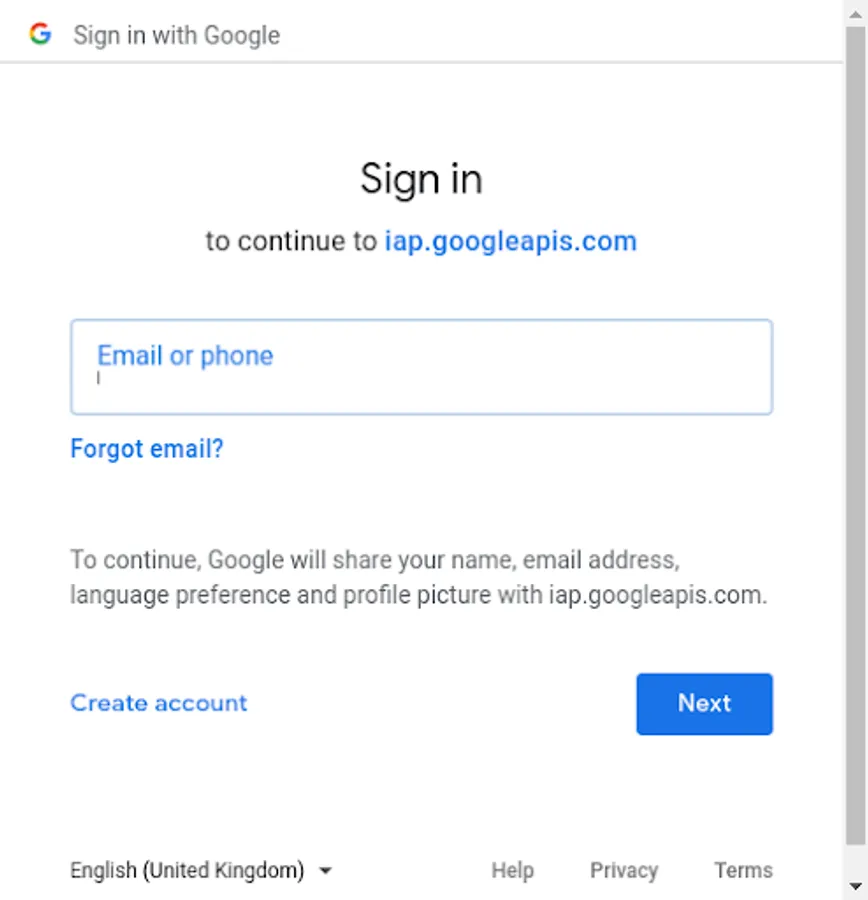
Task: Open the Privacy footer link
Action: click(x=624, y=870)
